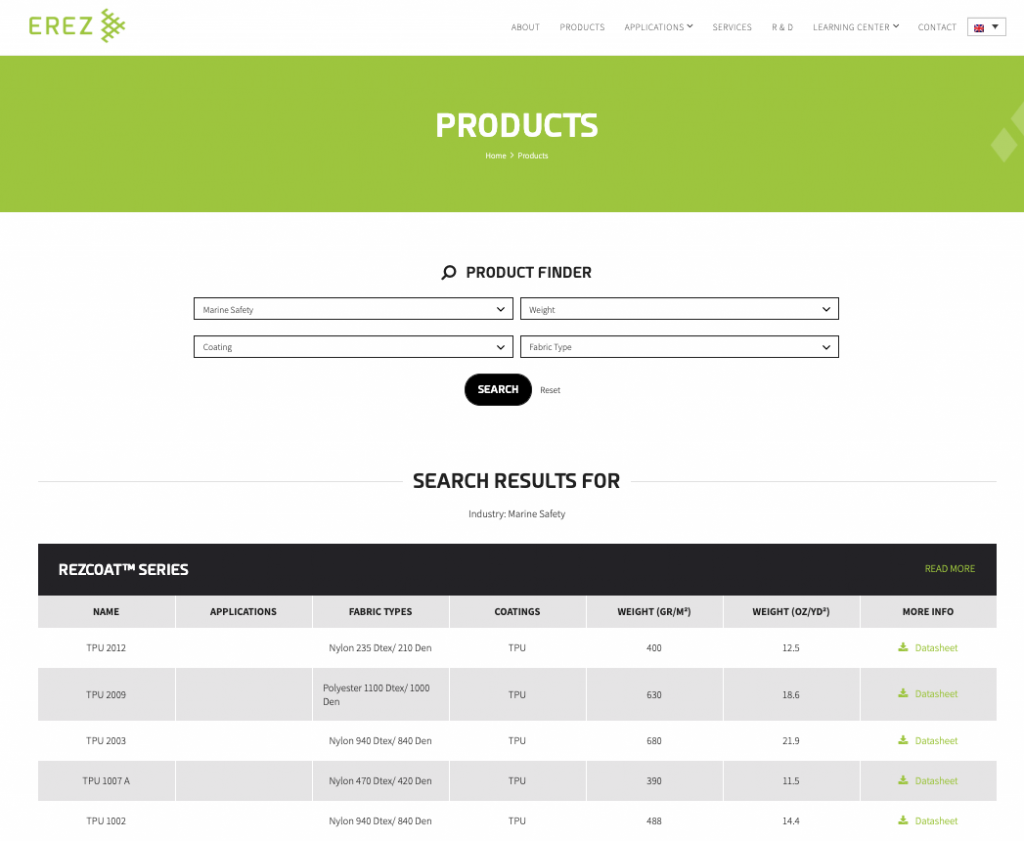Open the TPU 1002 Datasheet link

tap(936, 821)
